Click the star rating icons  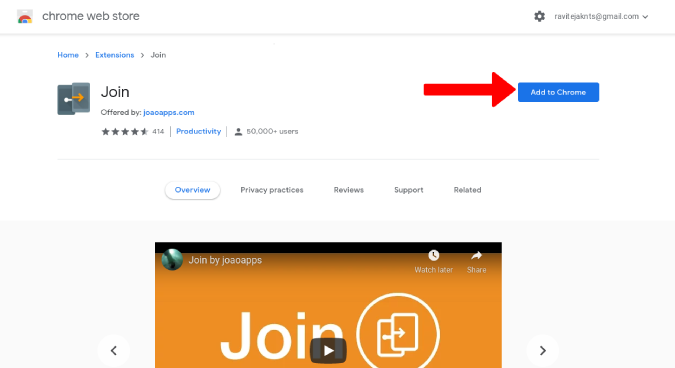[x=125, y=131]
